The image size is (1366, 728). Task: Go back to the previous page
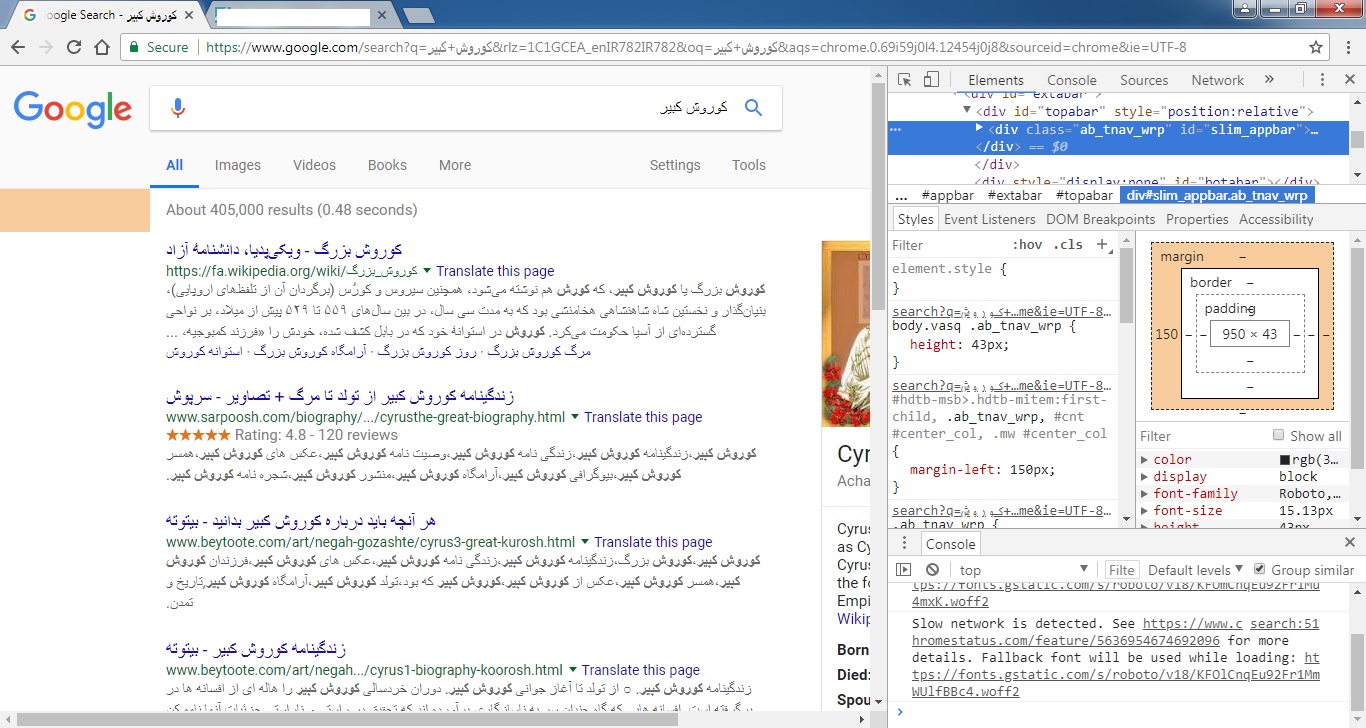[18, 47]
